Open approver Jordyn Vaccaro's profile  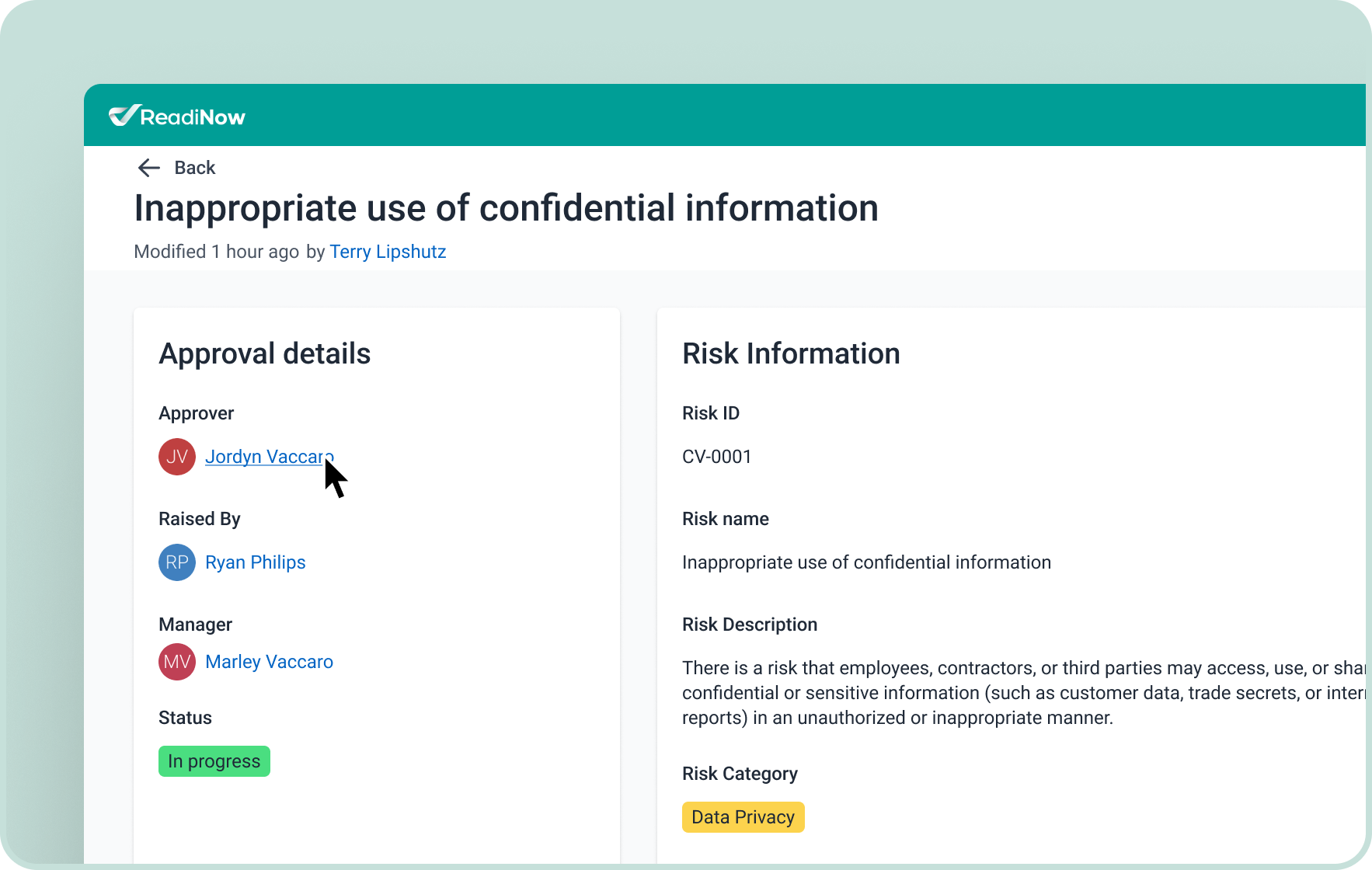(264, 457)
